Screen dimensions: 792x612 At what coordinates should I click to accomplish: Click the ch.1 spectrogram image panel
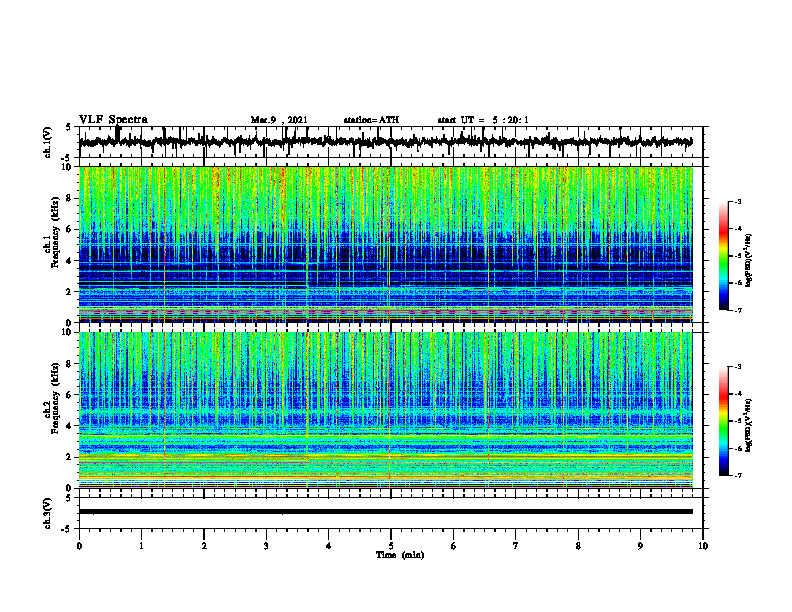[386, 244]
